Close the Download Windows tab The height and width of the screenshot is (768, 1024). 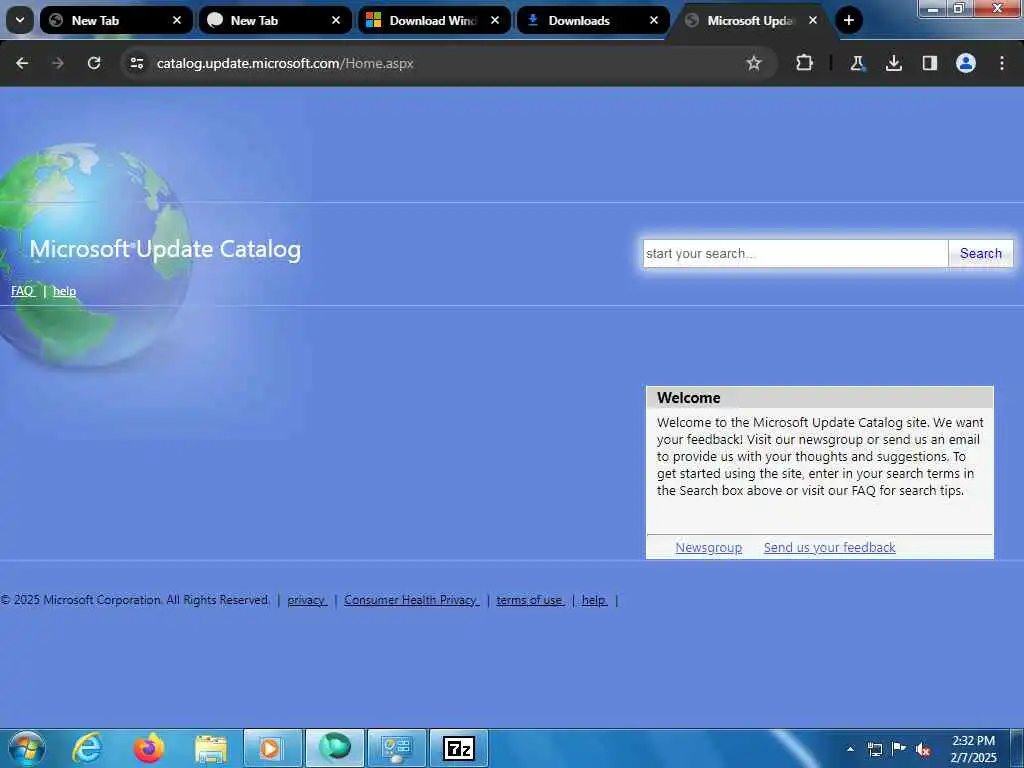[x=495, y=20]
